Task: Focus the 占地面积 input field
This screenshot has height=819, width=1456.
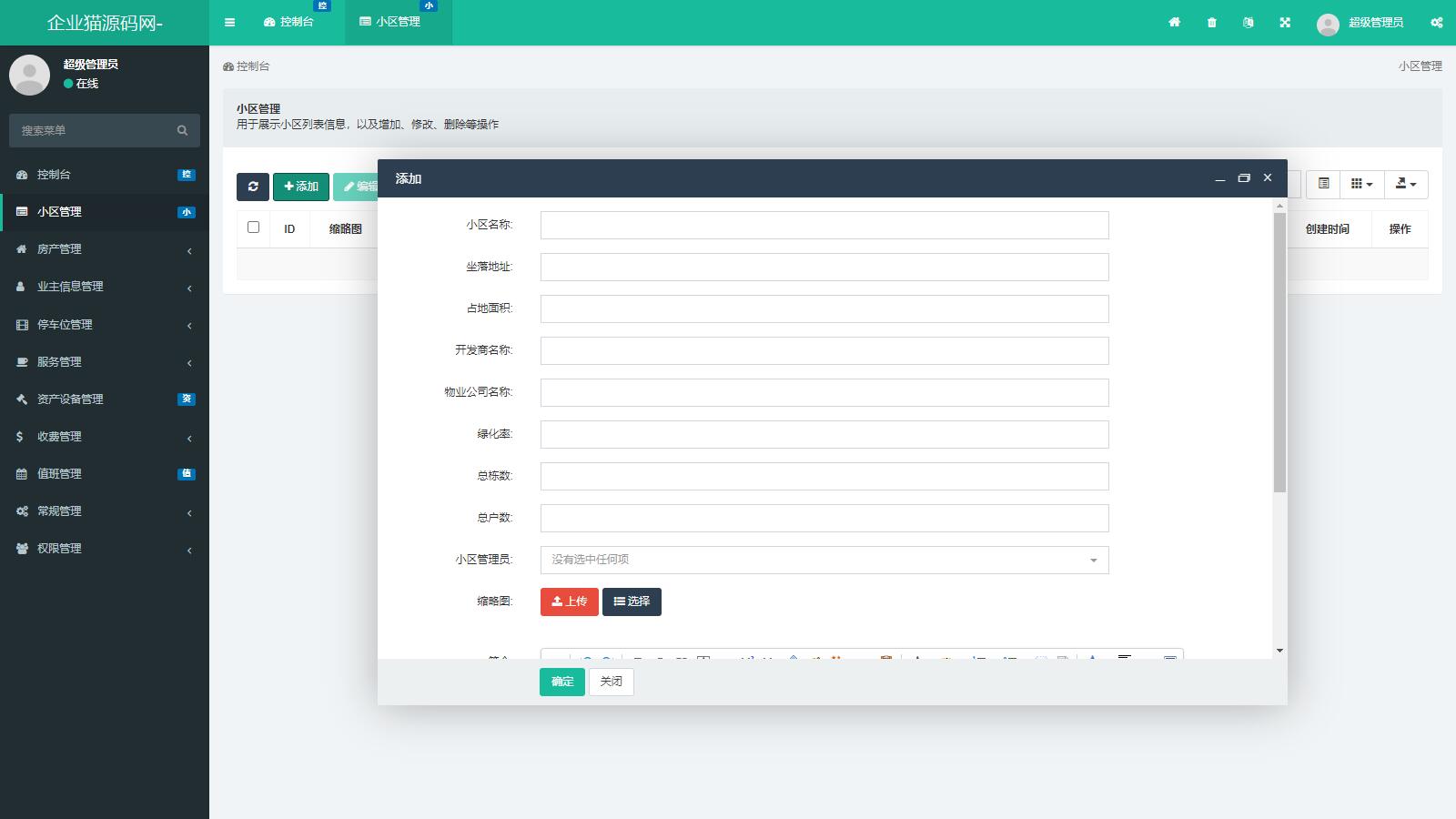Action: [x=824, y=309]
